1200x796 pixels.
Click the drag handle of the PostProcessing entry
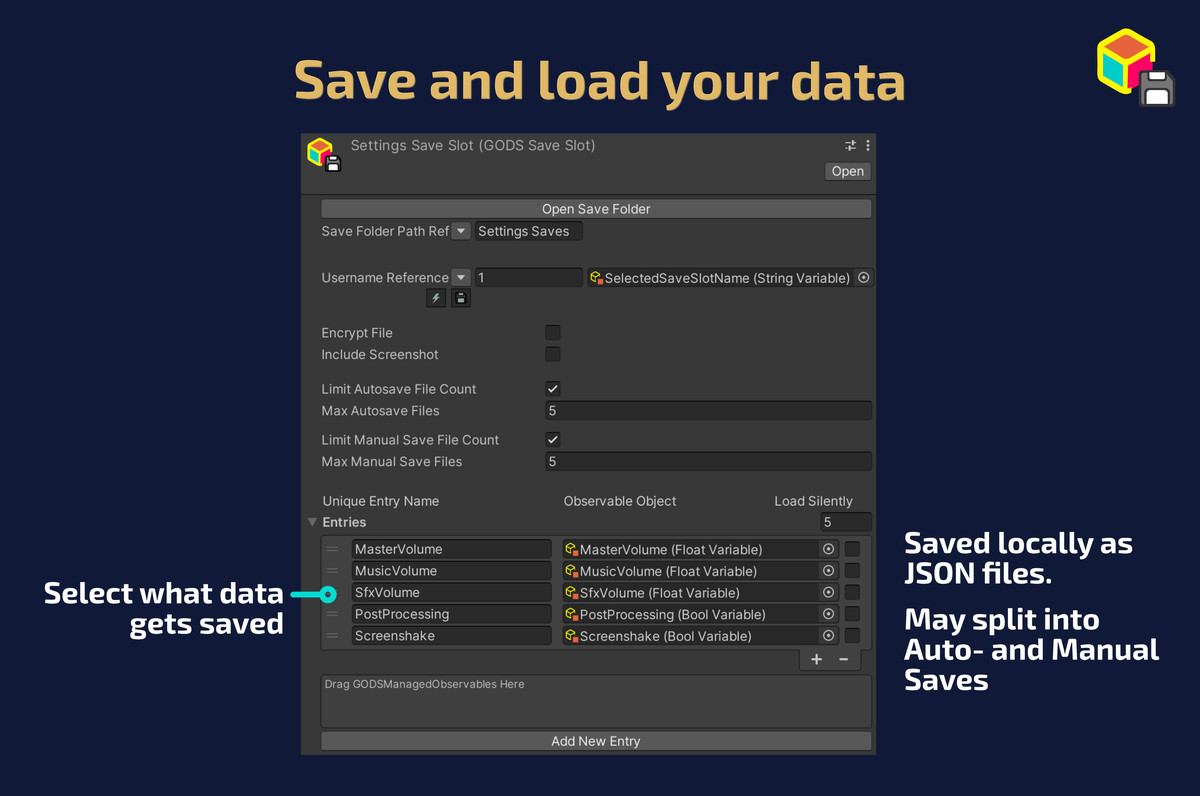[332, 614]
